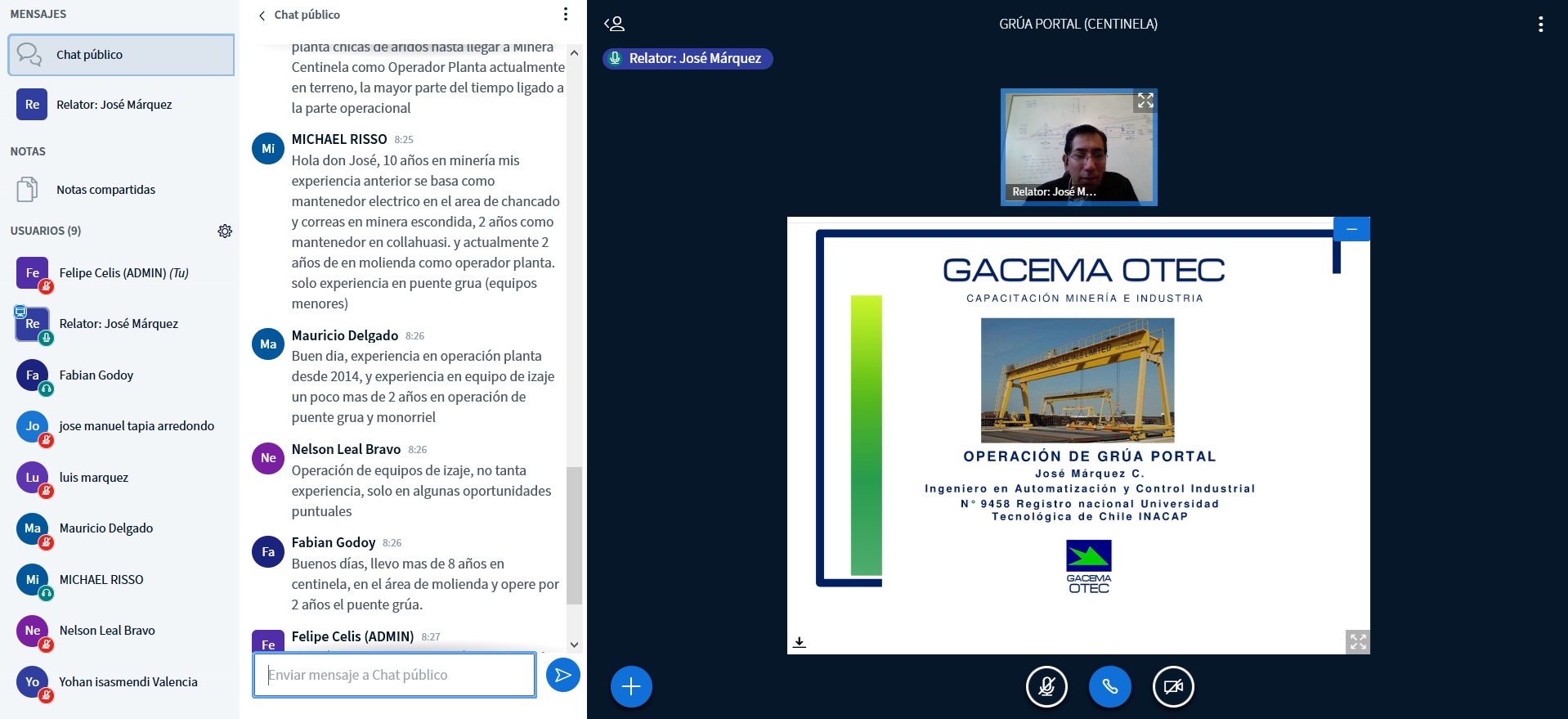Open the blue plus actions menu
Viewport: 1568px width, 719px height.
click(631, 686)
